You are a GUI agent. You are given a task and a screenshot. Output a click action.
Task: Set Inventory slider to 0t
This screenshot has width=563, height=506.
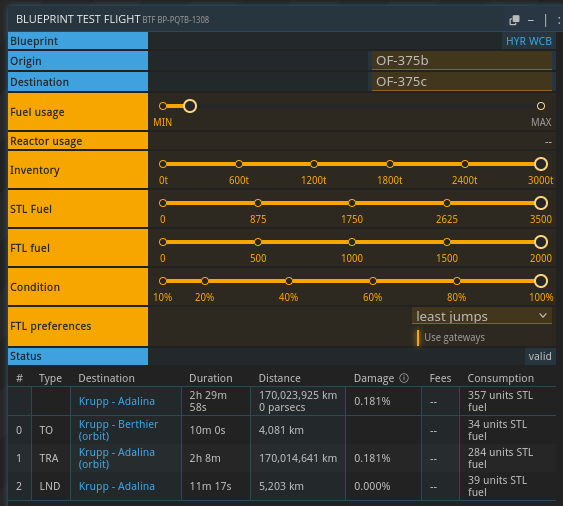[x=163, y=164]
